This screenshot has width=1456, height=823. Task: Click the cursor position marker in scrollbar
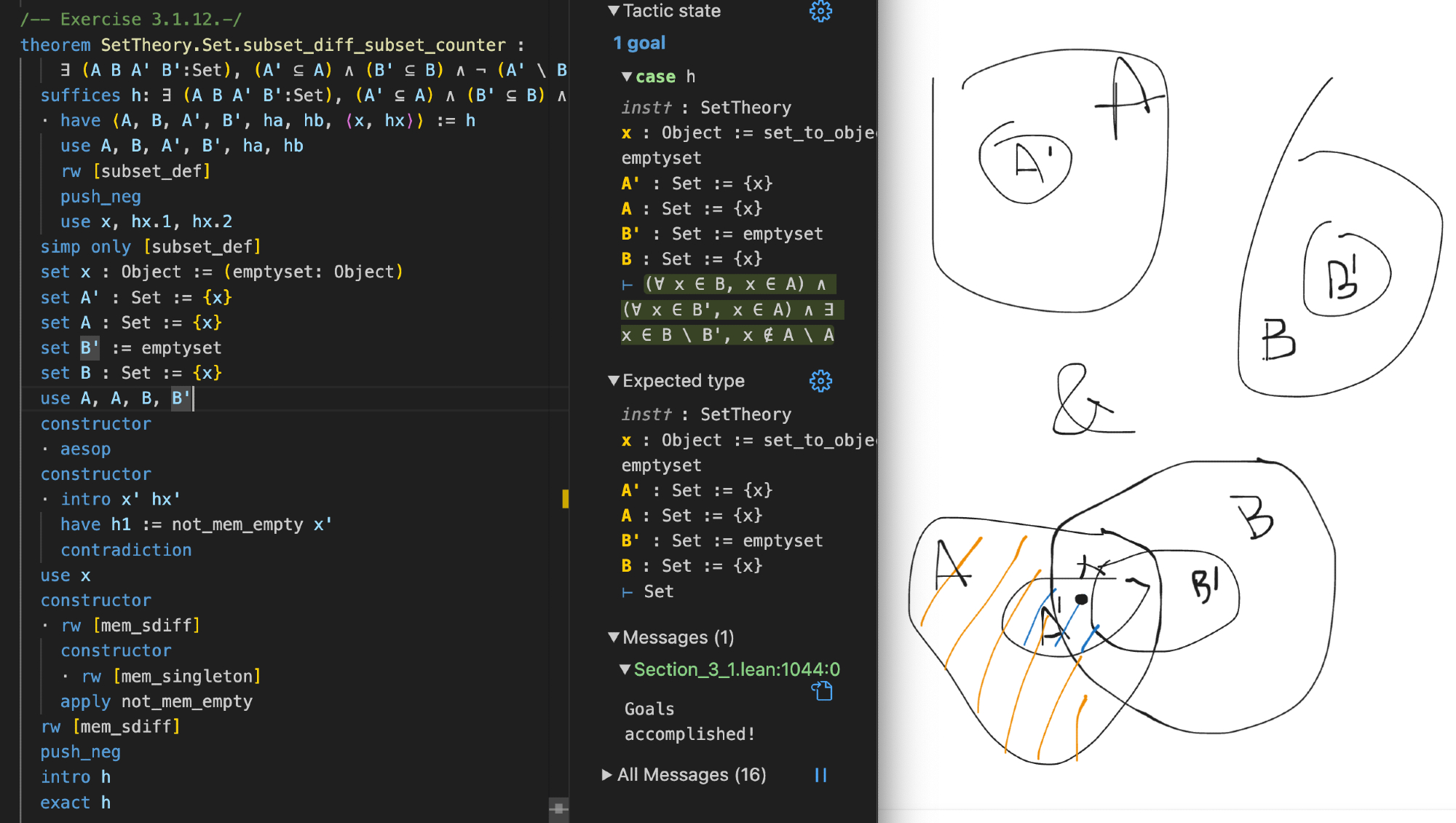[558, 808]
